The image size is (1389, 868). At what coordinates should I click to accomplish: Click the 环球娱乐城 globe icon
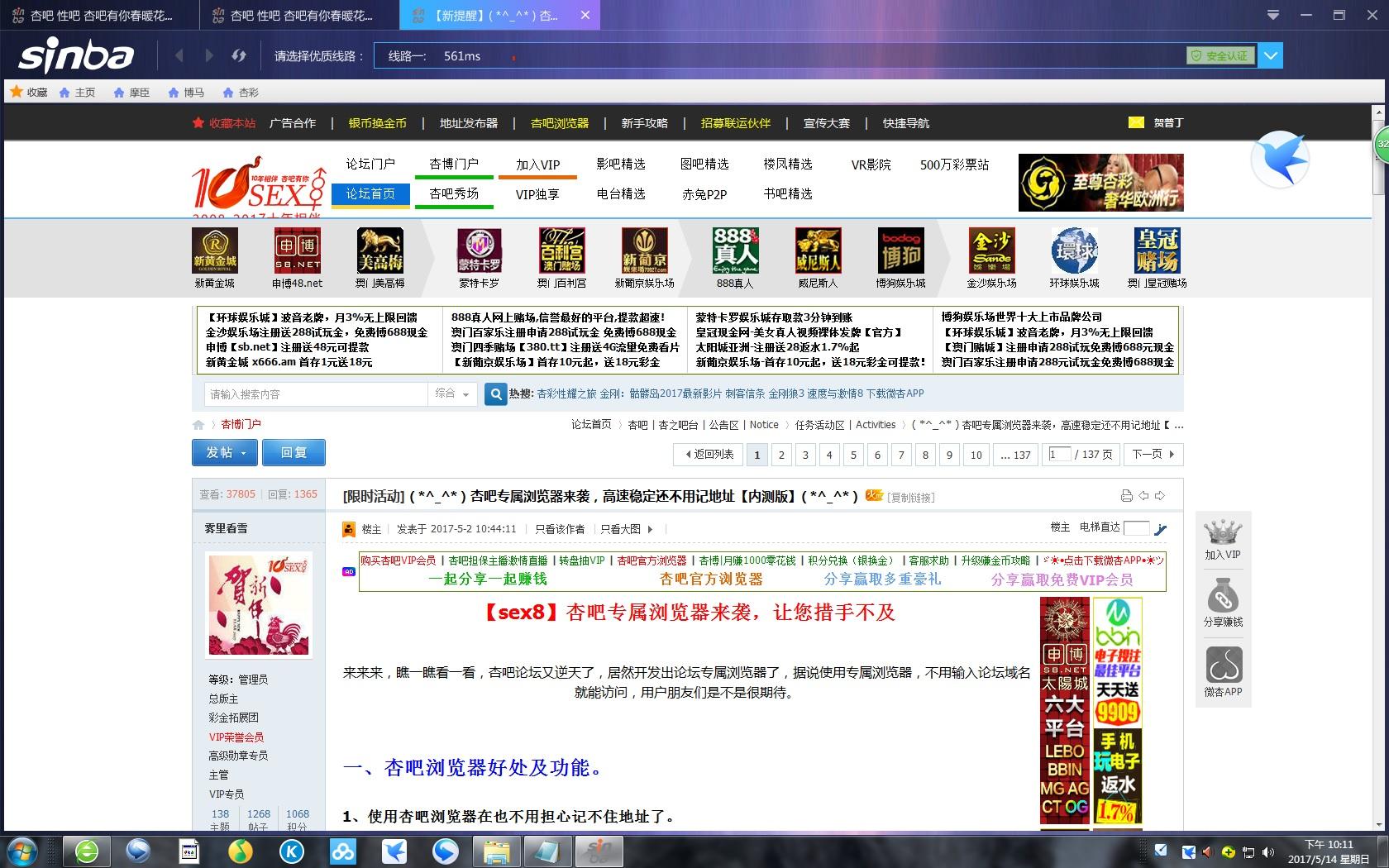[x=1075, y=250]
